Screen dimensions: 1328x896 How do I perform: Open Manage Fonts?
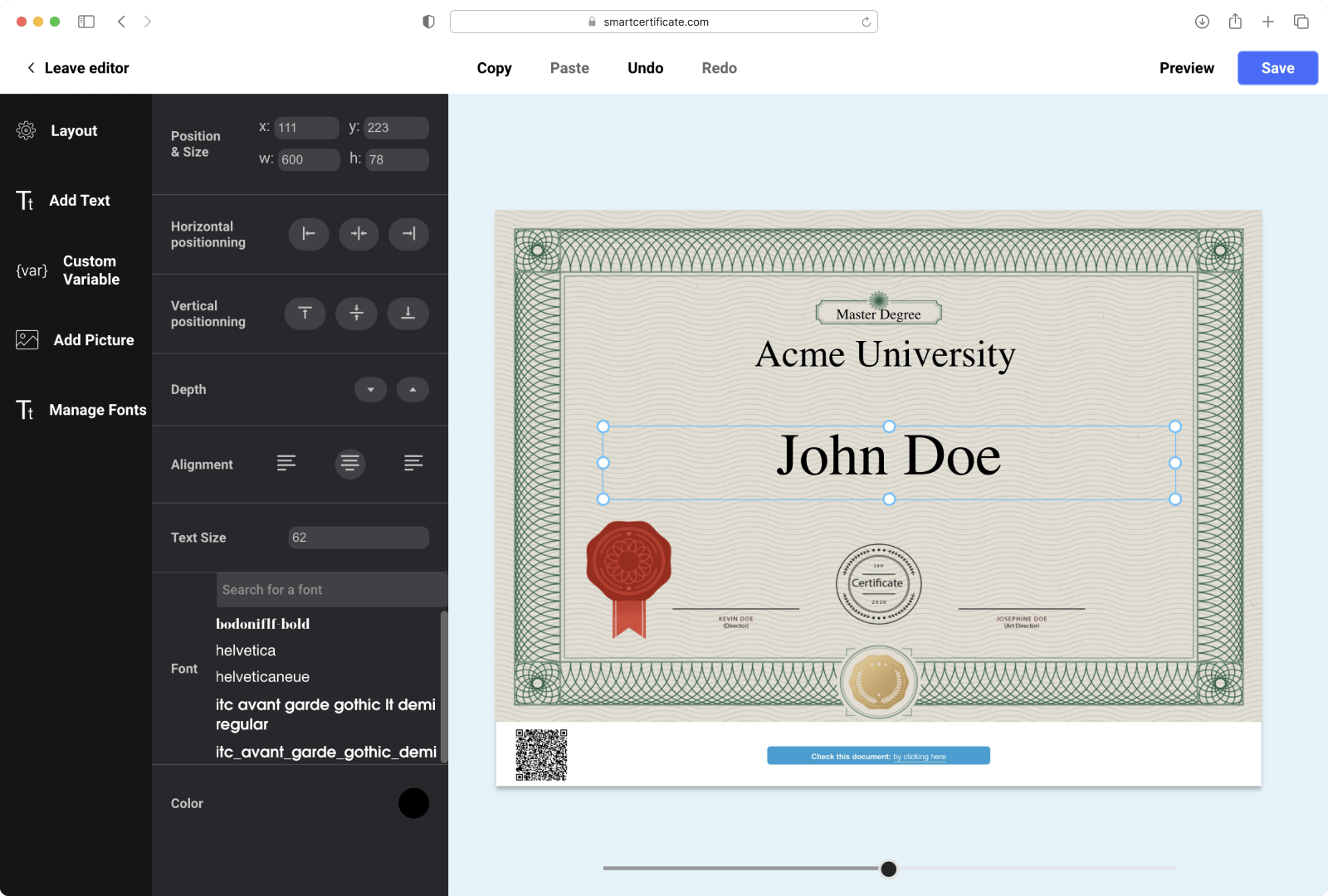(97, 409)
